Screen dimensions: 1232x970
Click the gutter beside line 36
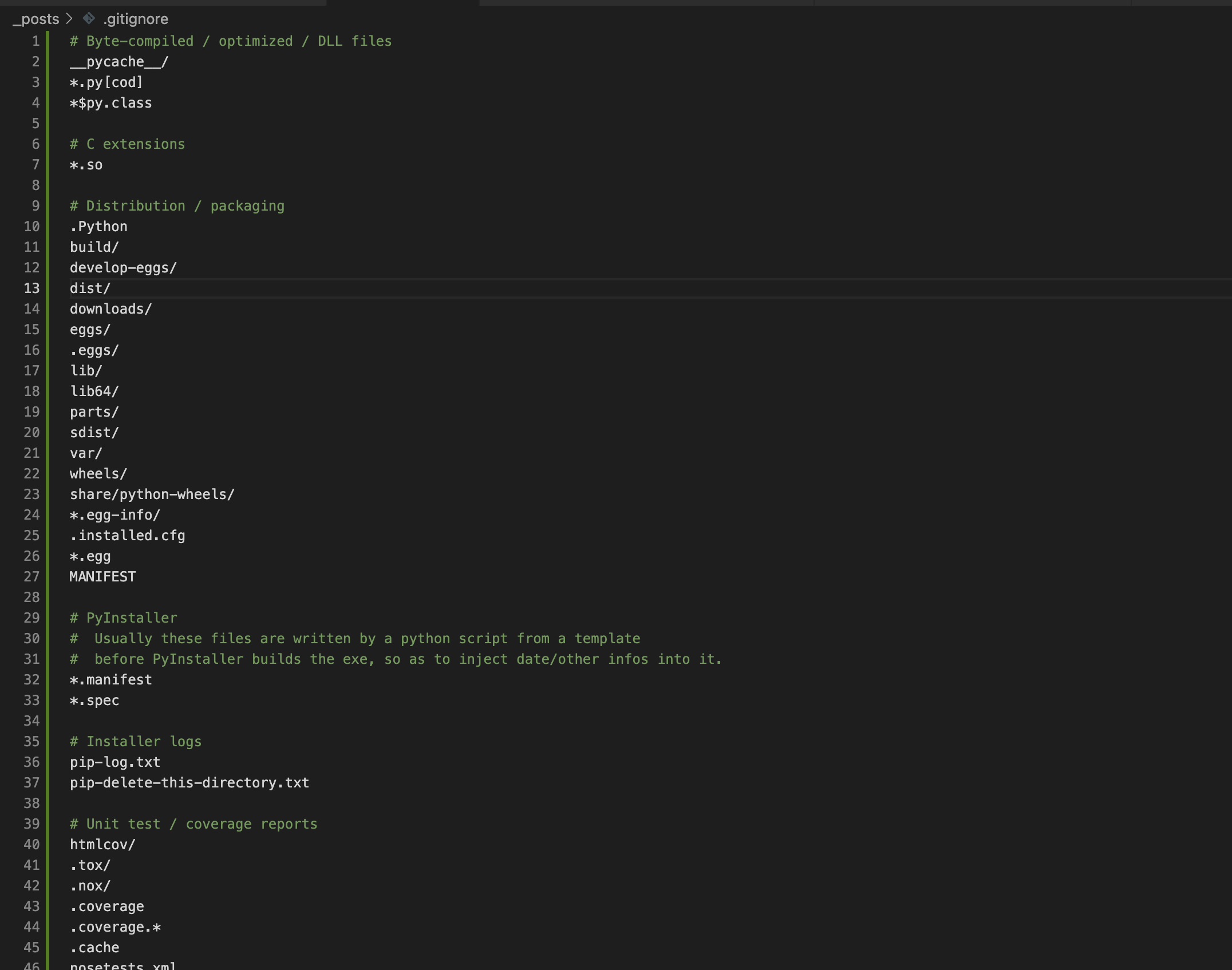pyautogui.click(x=33, y=762)
